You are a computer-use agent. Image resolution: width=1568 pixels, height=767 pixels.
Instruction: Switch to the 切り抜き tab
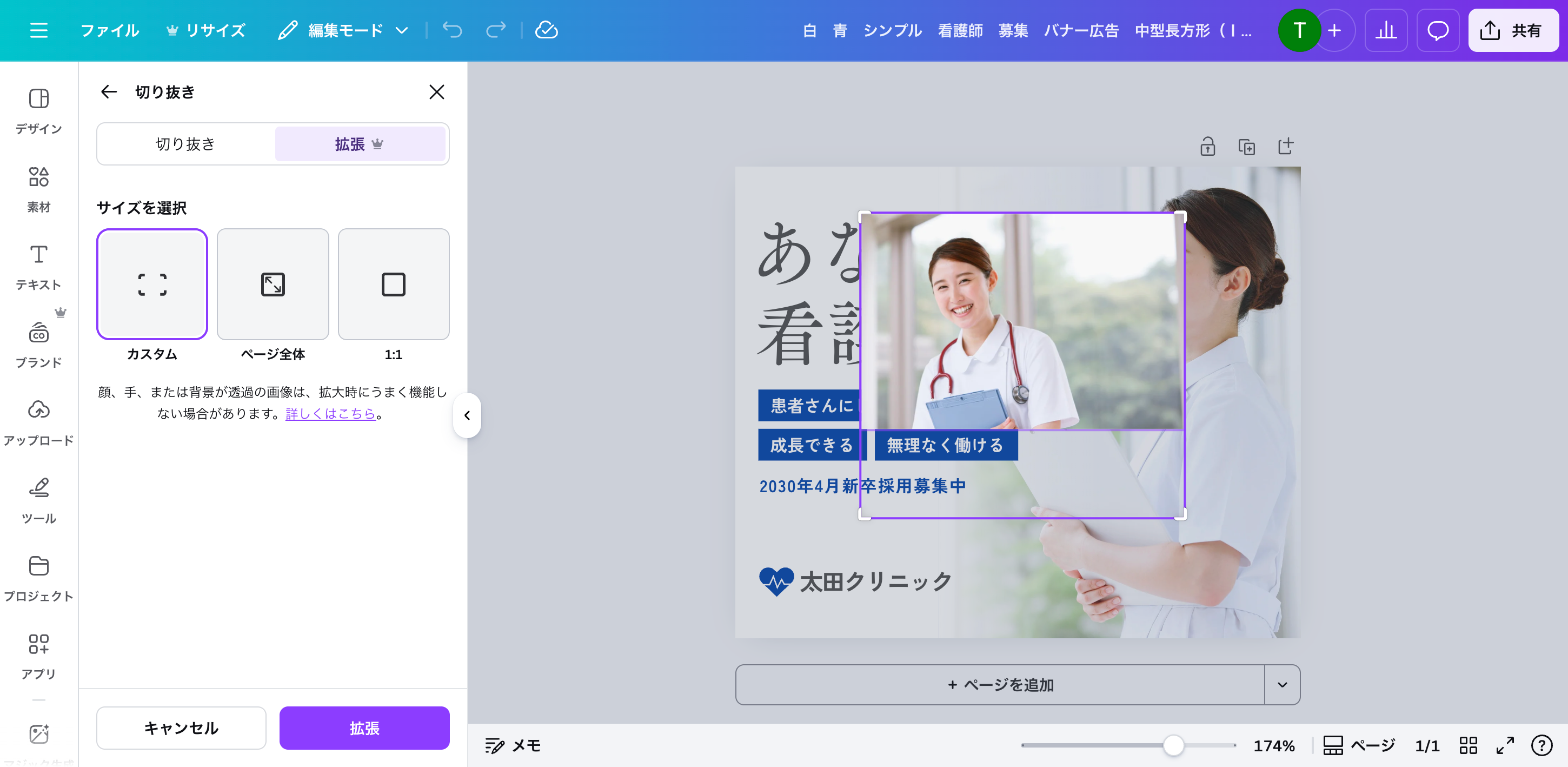click(x=185, y=144)
